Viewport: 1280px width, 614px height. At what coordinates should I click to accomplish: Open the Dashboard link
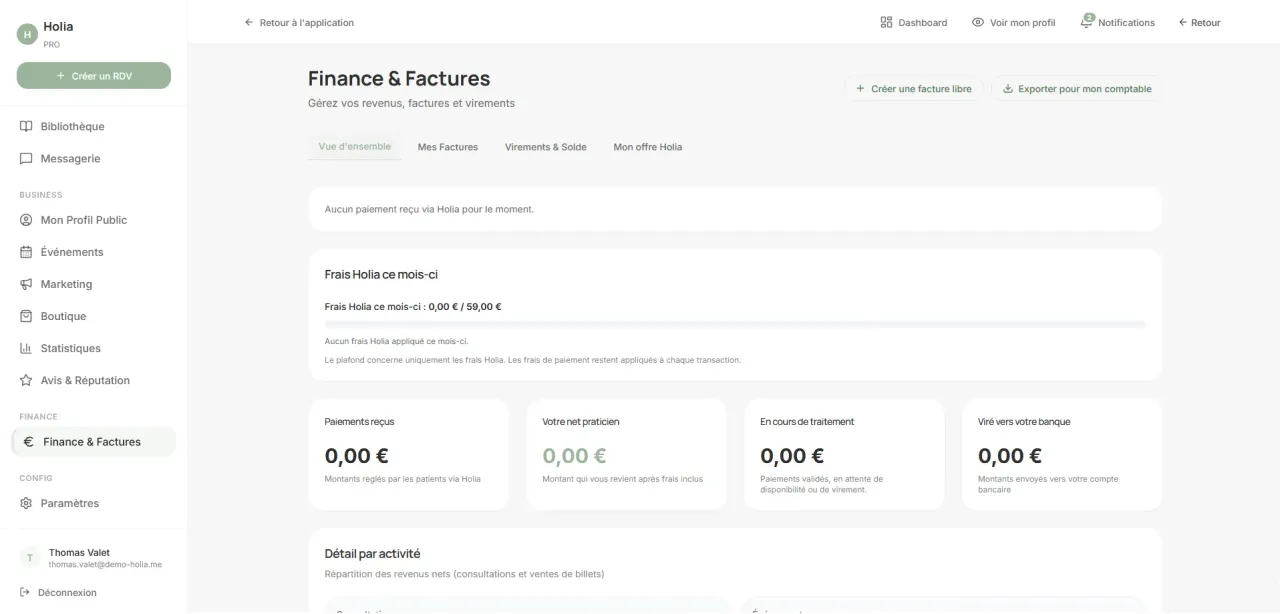click(914, 22)
